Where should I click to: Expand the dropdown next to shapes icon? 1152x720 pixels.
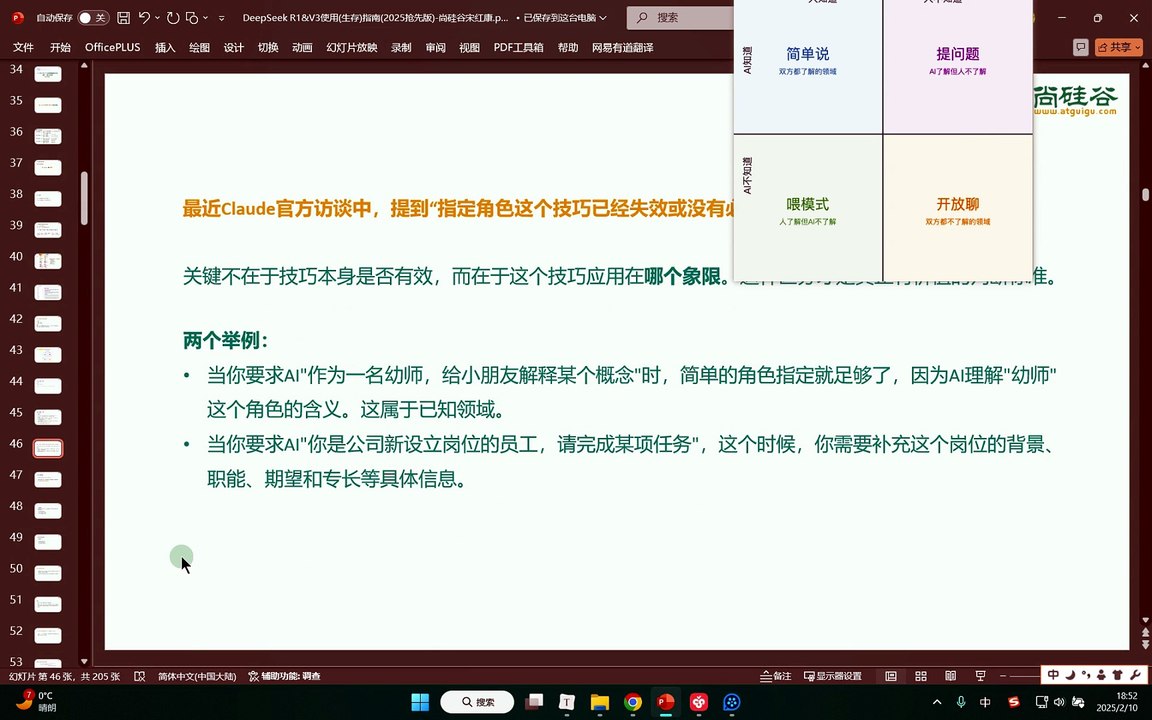pos(205,18)
